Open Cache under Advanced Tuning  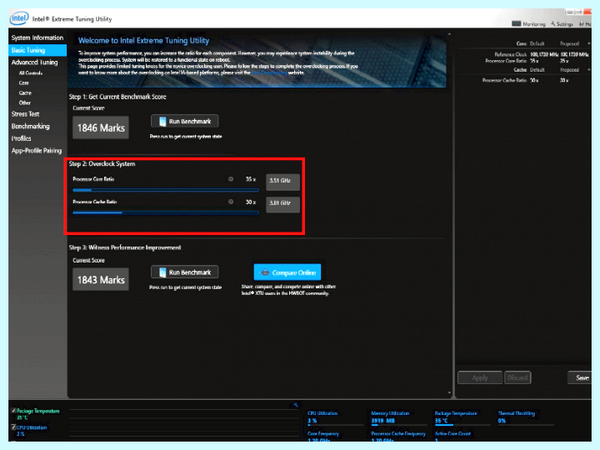(x=25, y=93)
